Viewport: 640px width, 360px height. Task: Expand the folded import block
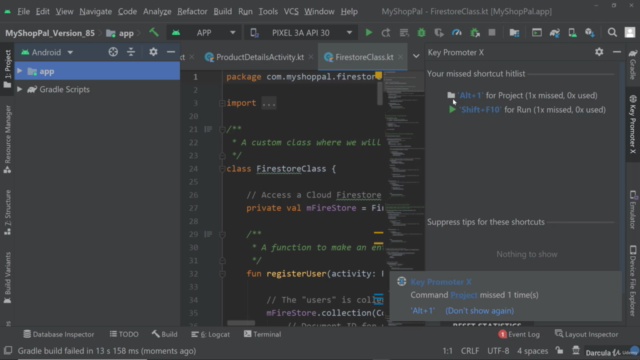[x=222, y=103]
